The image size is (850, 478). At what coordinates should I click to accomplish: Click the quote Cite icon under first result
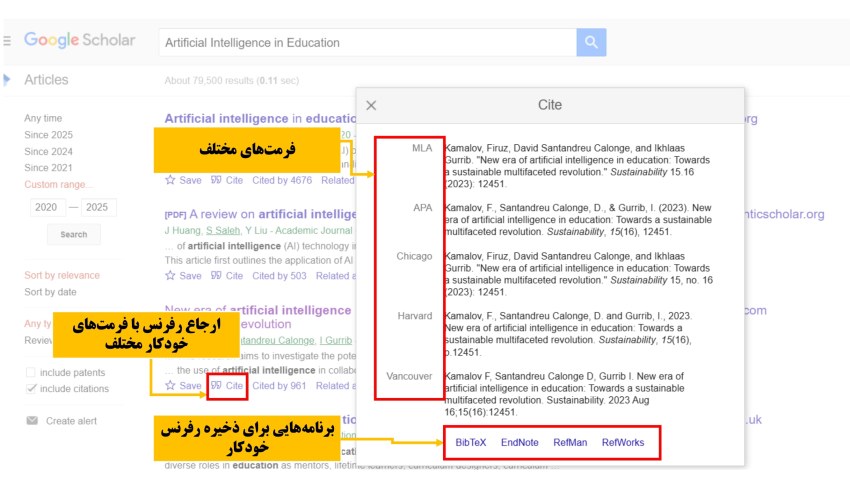[216, 180]
